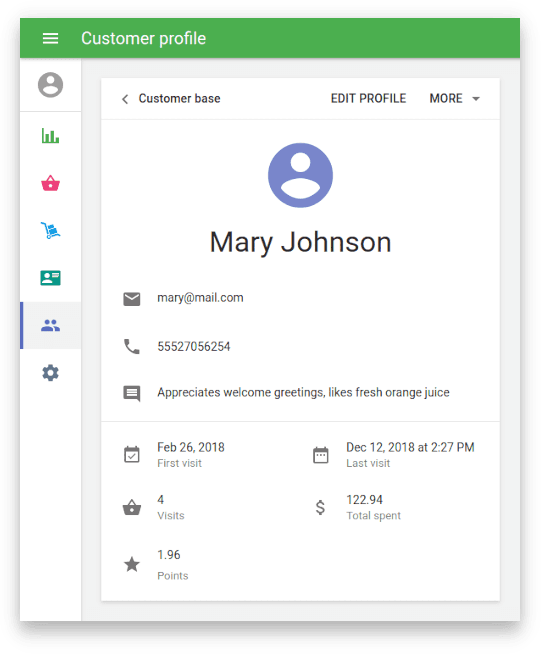This screenshot has height=654, width=541.
Task: Go back using the left chevron arrow
Action: 125,99
